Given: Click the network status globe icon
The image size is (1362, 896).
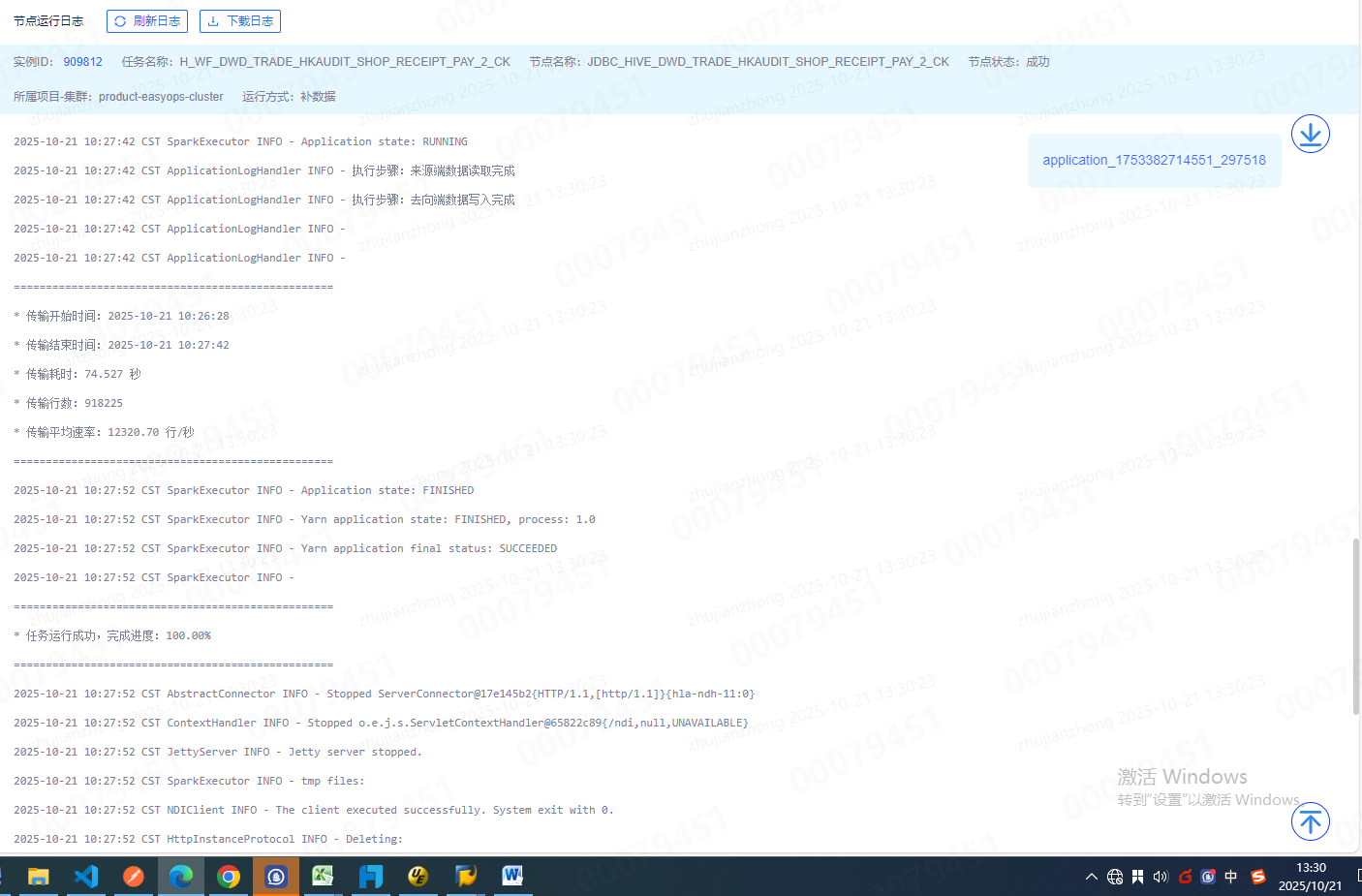Looking at the screenshot, I should pos(1115,877).
